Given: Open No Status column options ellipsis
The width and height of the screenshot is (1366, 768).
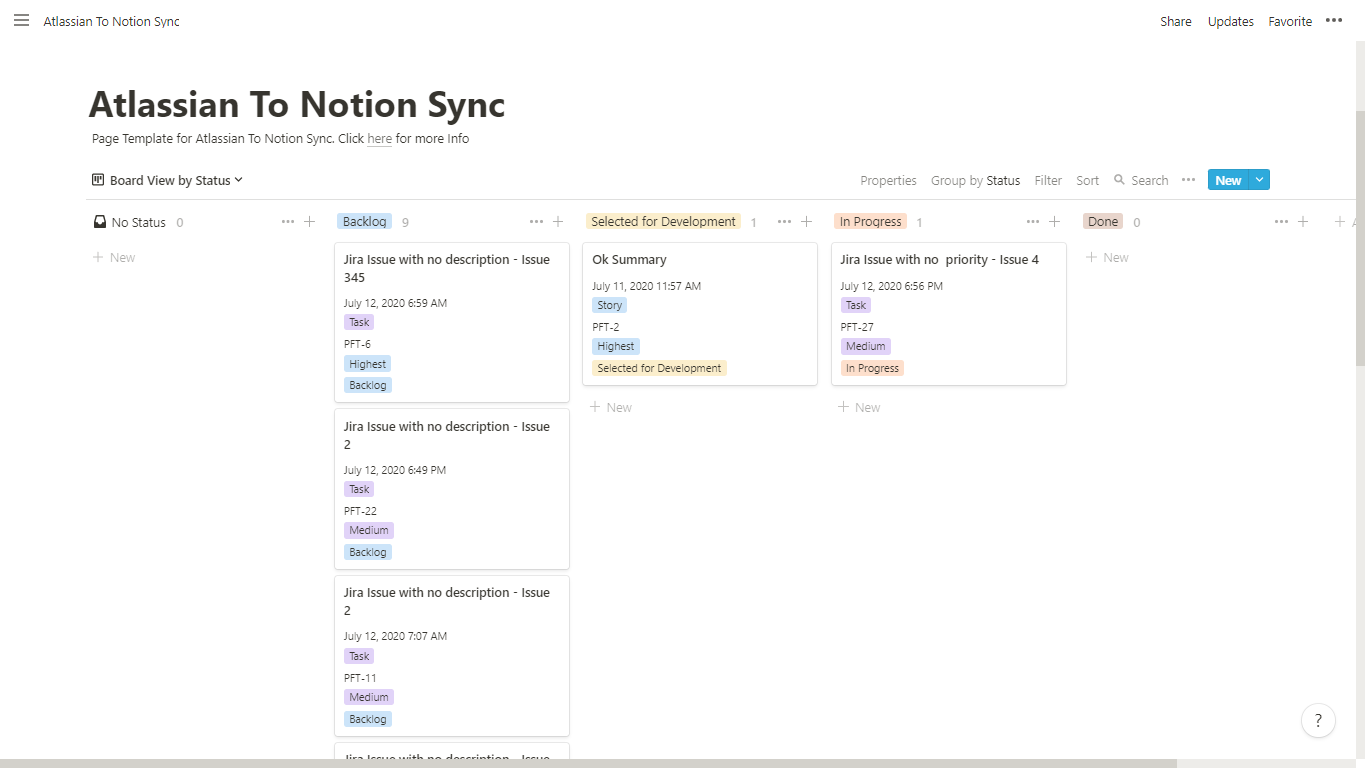Looking at the screenshot, I should 288,222.
